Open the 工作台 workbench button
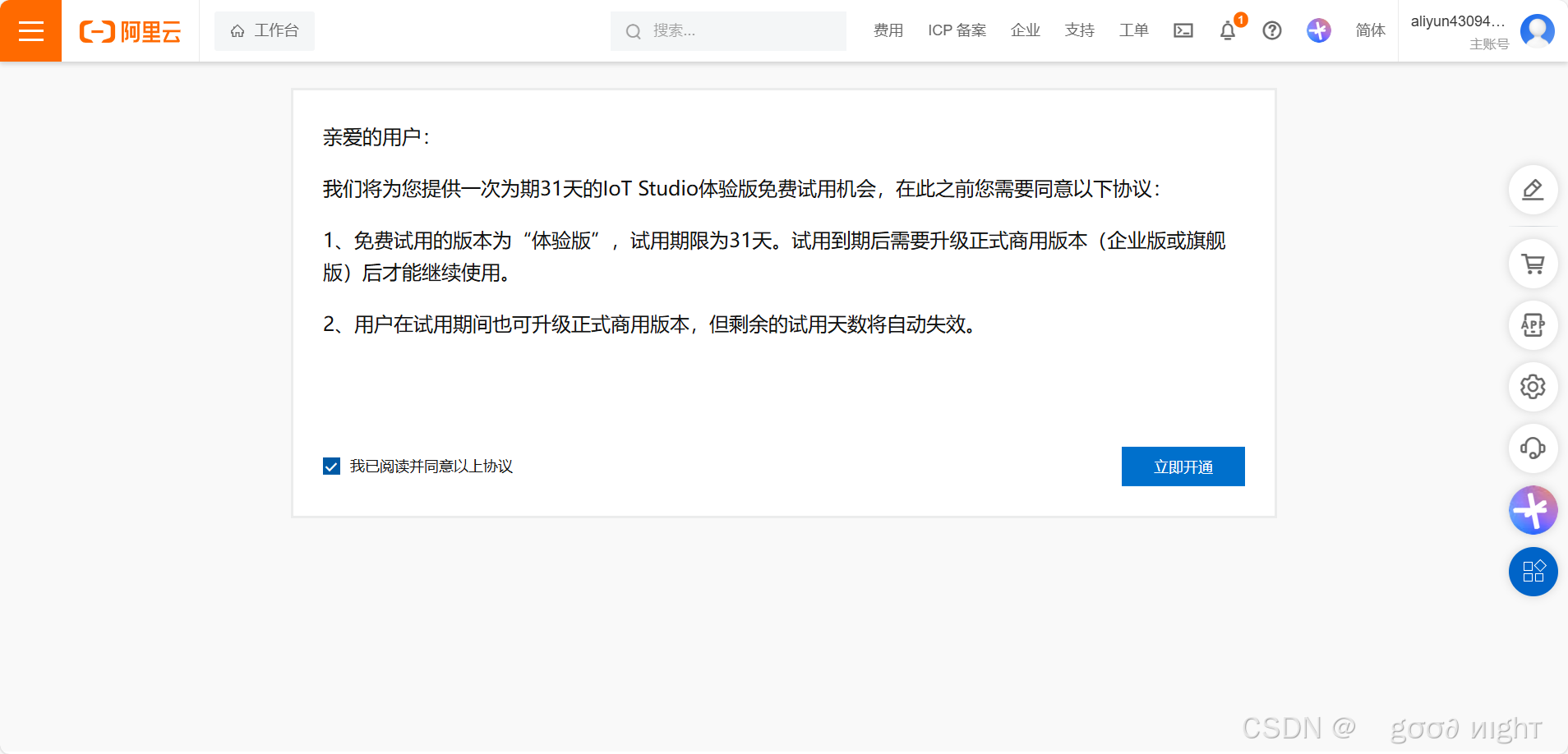Image resolution: width=1568 pixels, height=754 pixels. tap(265, 31)
